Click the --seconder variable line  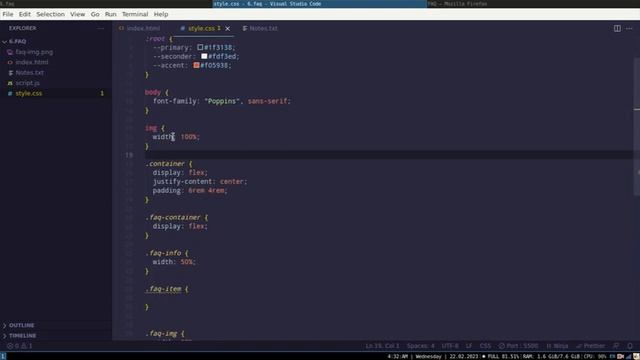pyautogui.click(x=196, y=56)
